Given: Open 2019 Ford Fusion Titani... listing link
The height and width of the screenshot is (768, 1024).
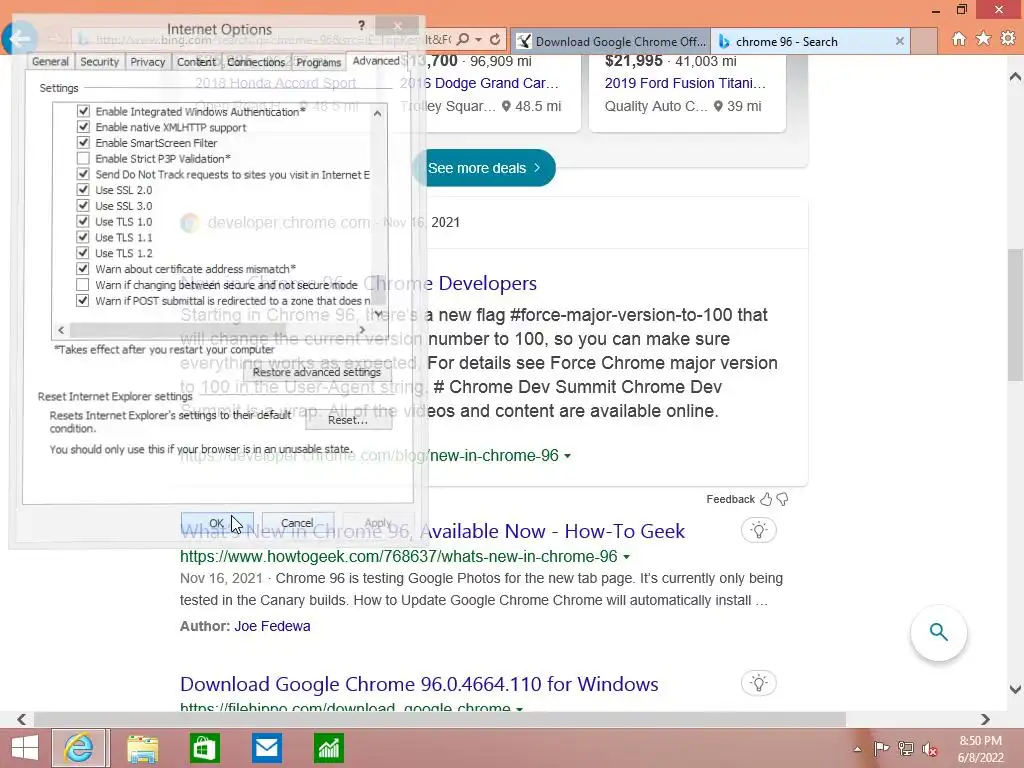Looking at the screenshot, I should tap(685, 83).
